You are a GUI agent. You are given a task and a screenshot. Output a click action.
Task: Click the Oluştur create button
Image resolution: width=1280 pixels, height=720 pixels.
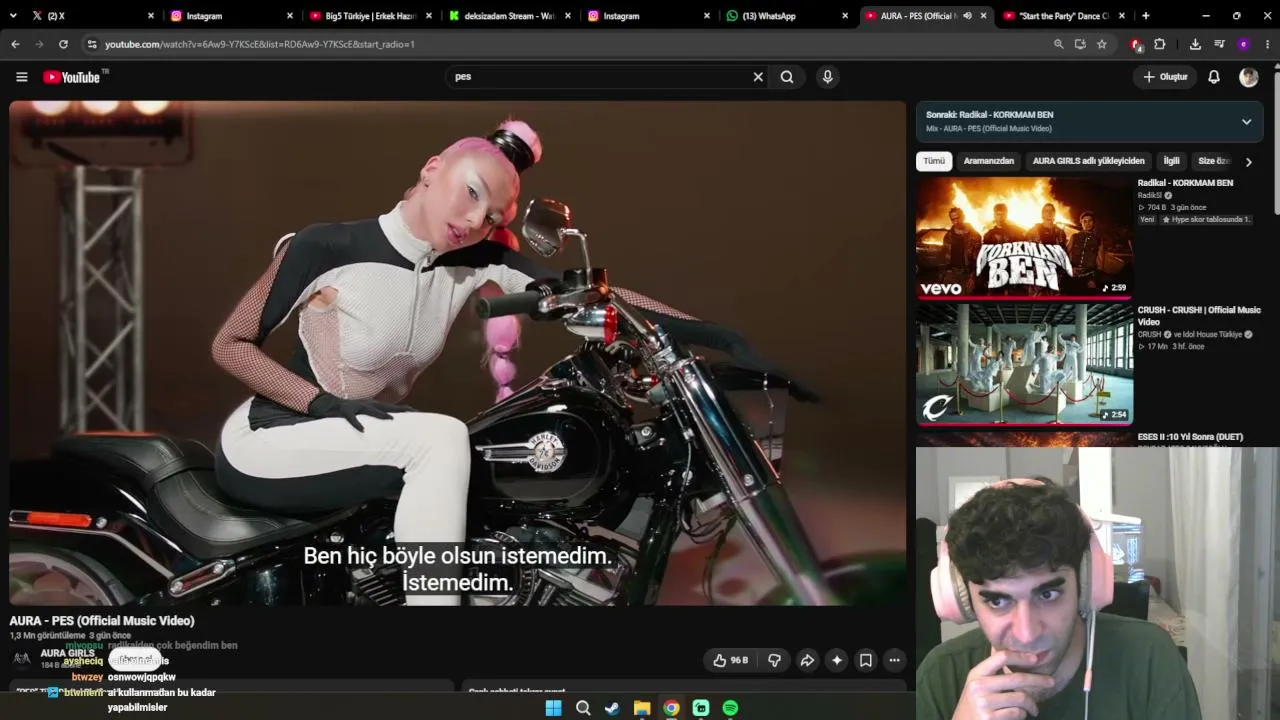click(x=1166, y=77)
